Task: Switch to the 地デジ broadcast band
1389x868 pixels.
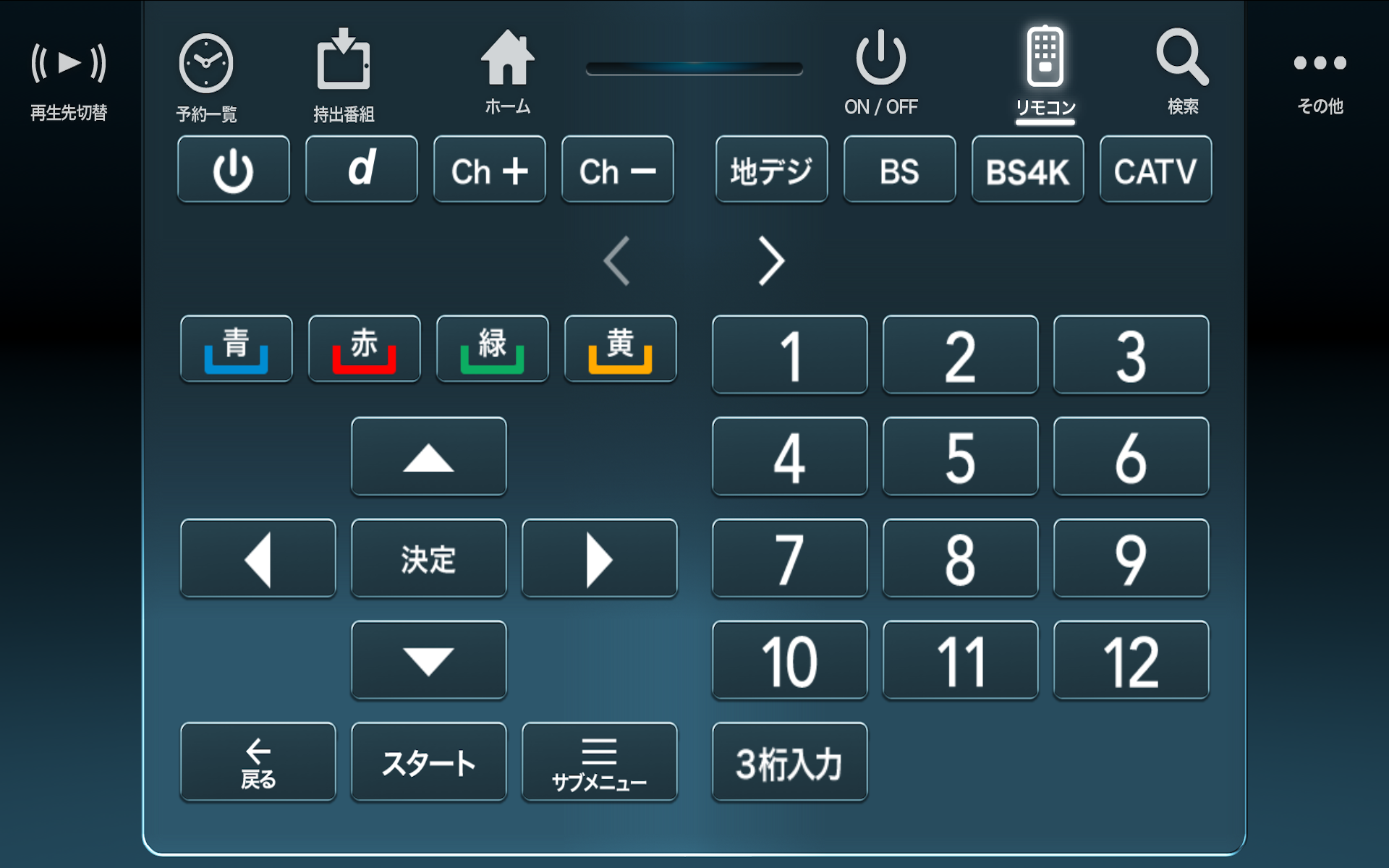Action: (772, 169)
